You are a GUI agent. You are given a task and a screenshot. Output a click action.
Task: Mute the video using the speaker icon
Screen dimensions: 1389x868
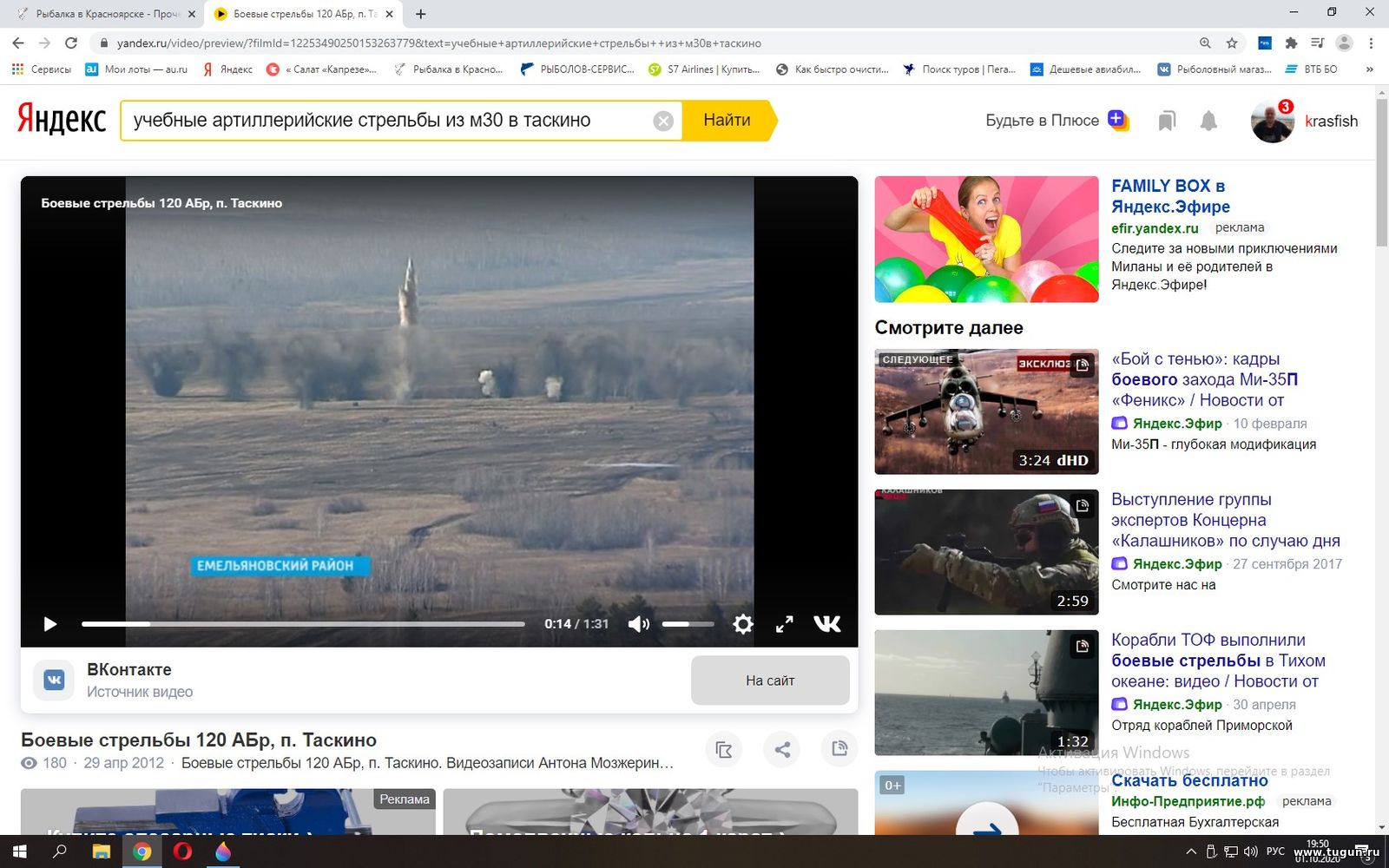click(639, 624)
